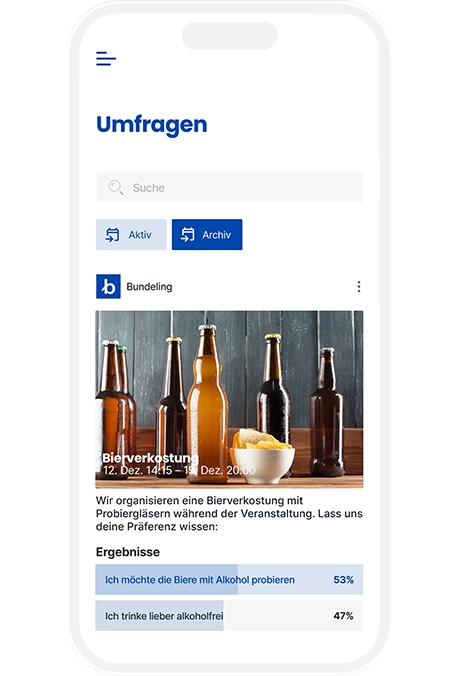Click the 53% result percentage
This screenshot has height=676, width=459.
pos(343,580)
